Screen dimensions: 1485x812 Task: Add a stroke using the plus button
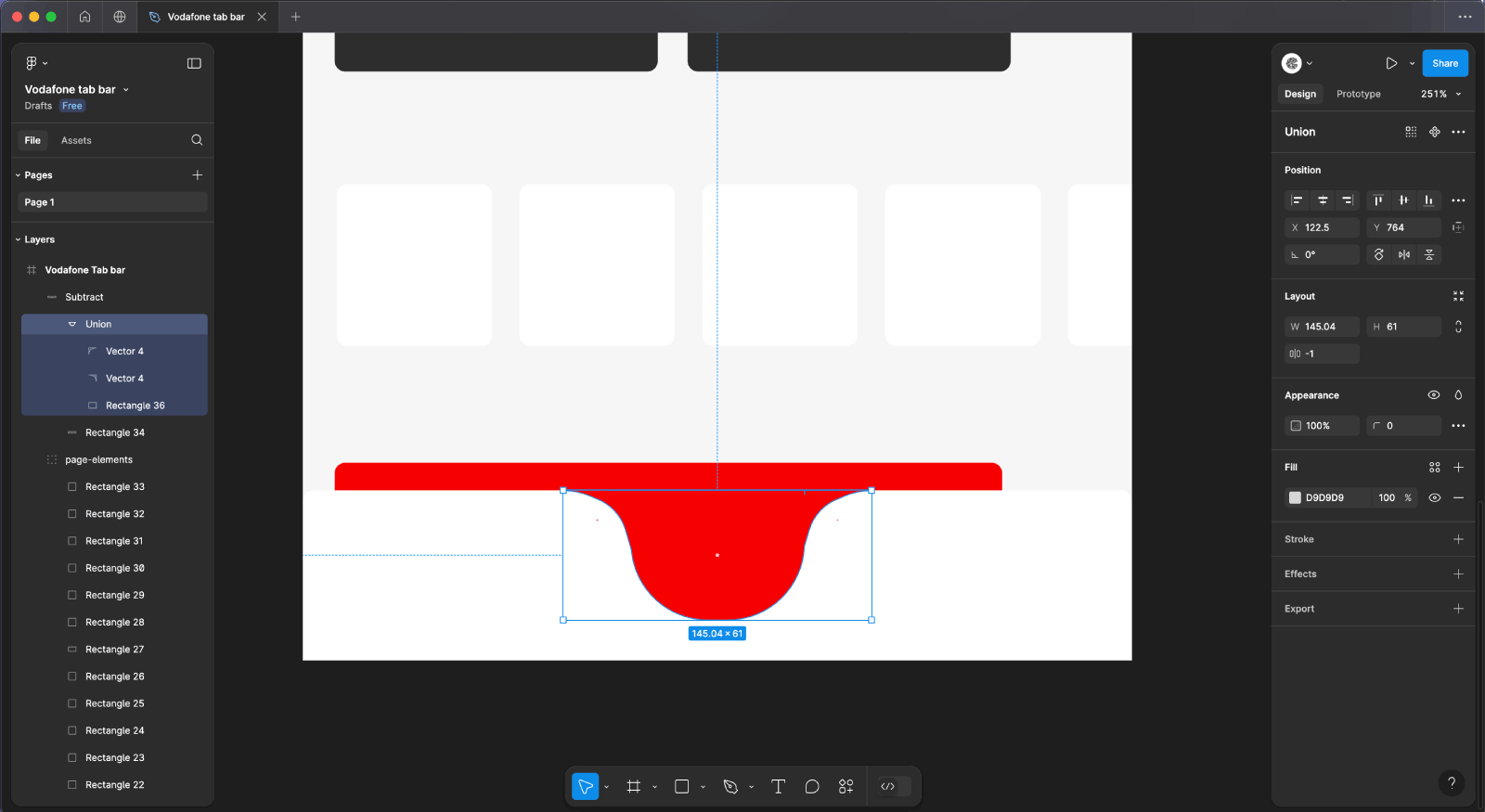1458,539
